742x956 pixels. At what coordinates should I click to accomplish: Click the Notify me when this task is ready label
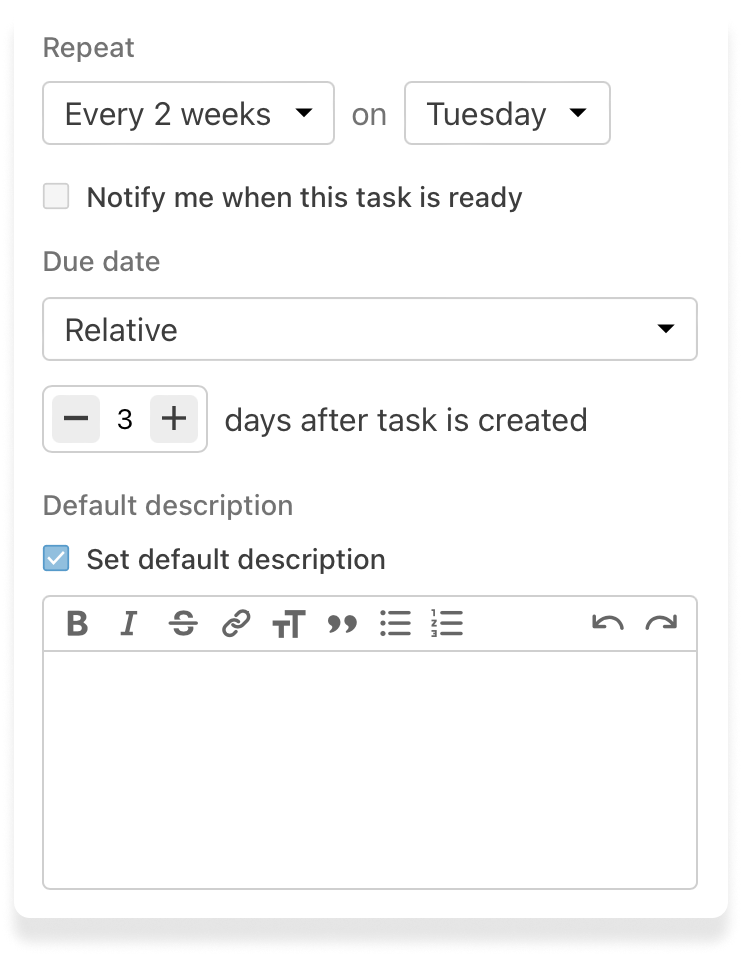[304, 197]
